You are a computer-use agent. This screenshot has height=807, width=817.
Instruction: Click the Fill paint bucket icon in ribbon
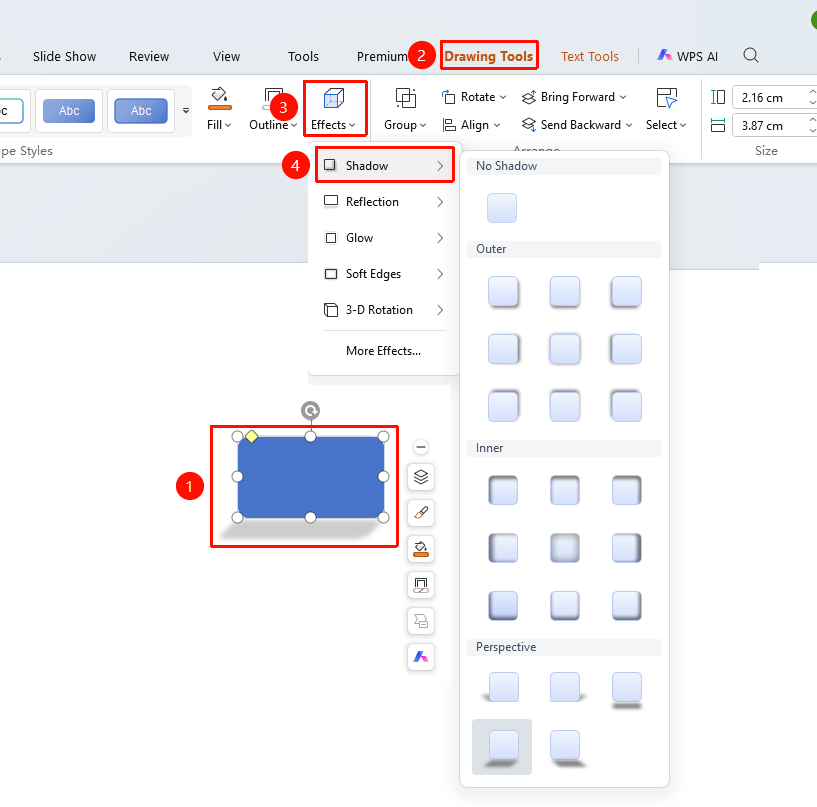point(219,98)
